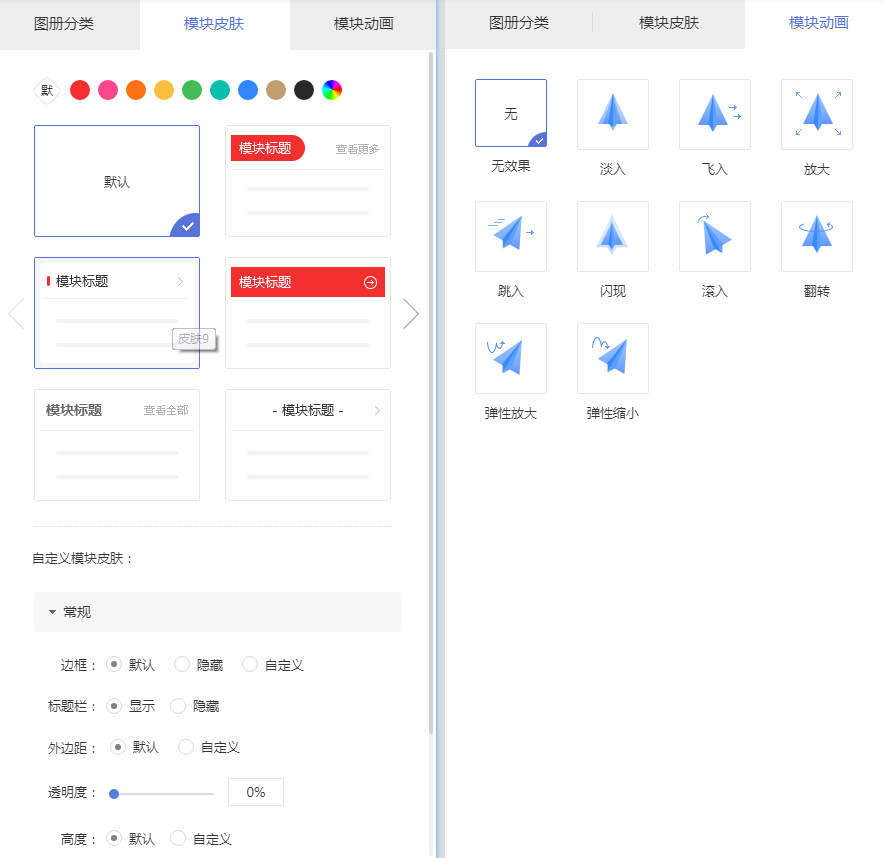
Task: Open the left panel's 模块动画 tab
Action: (364, 24)
